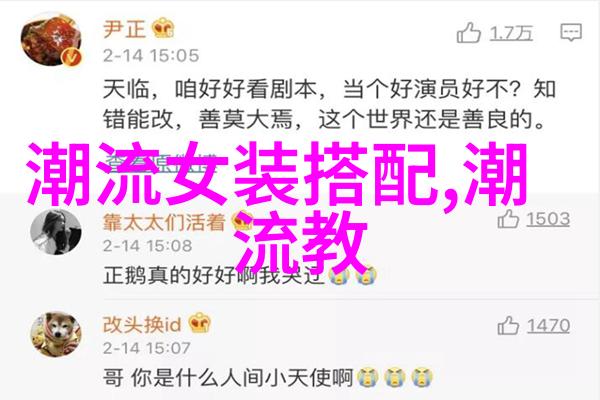
Task: Tap the crown badge beside 靠太太们活着
Action: (243, 221)
